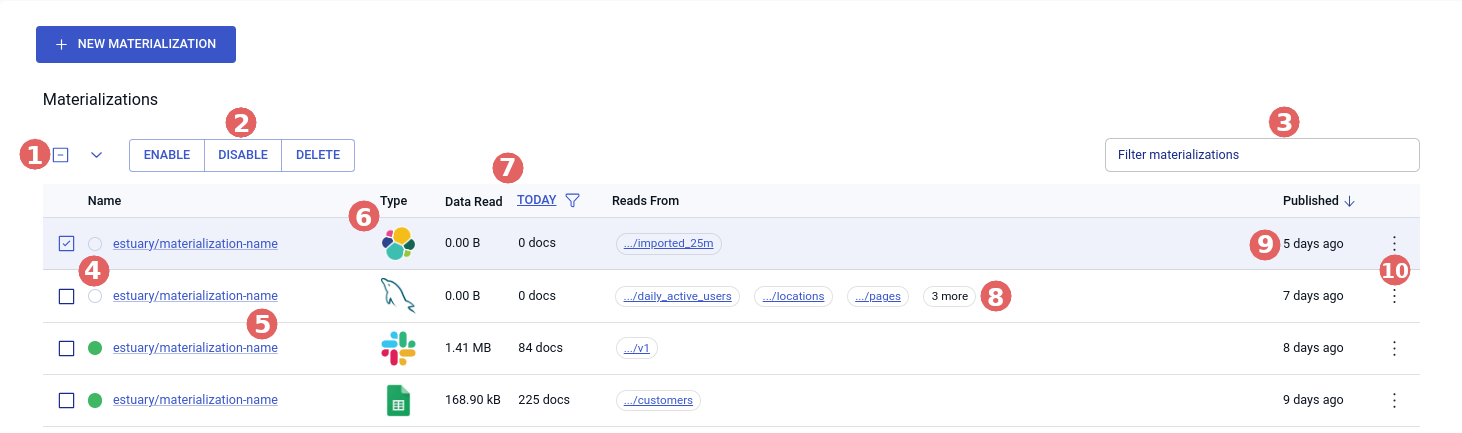Screen dimensions: 1462x433
Task: Expand the '3 more' collections chip
Action: pyautogui.click(x=949, y=296)
